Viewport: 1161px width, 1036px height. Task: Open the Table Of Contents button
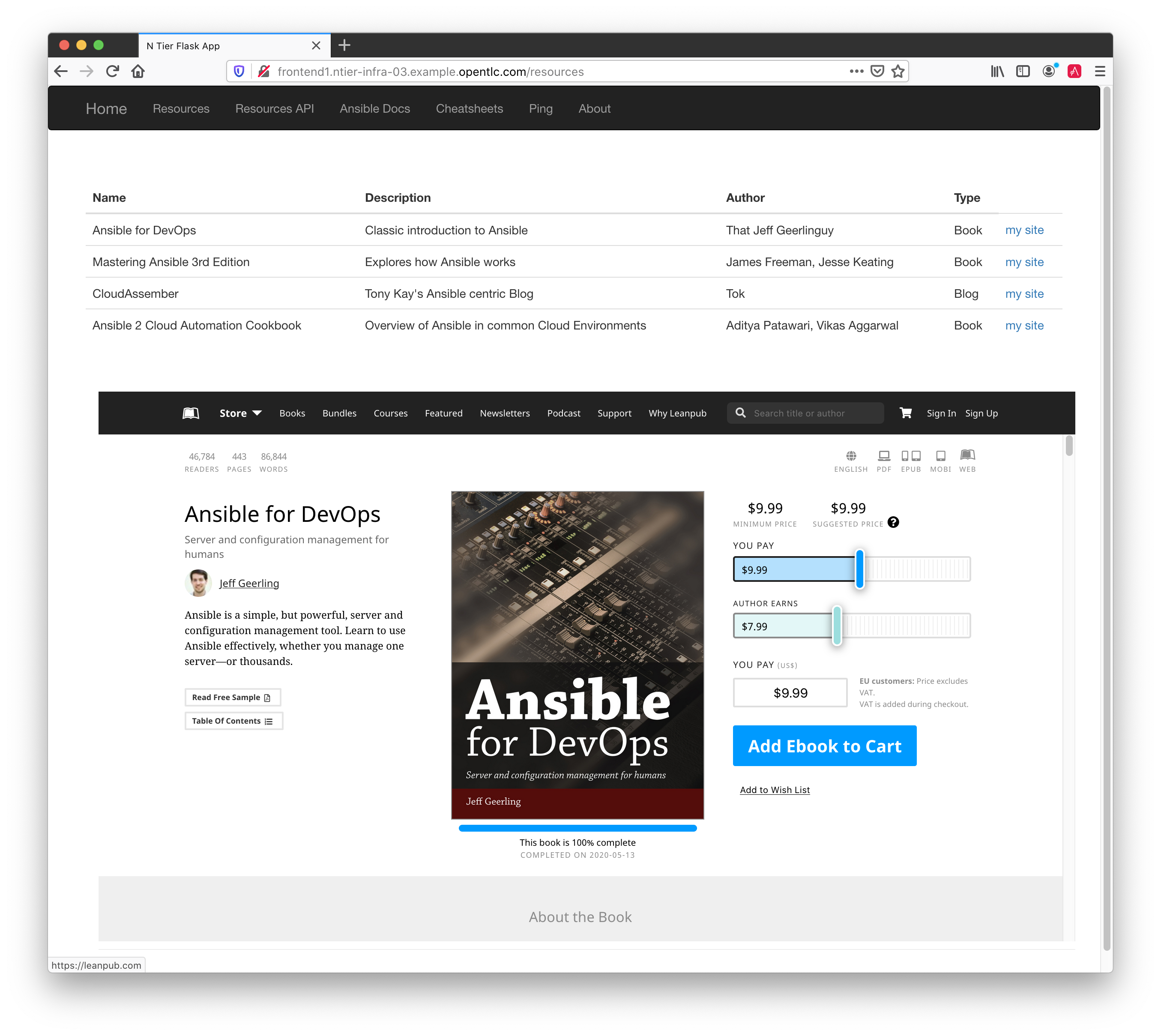coord(233,721)
